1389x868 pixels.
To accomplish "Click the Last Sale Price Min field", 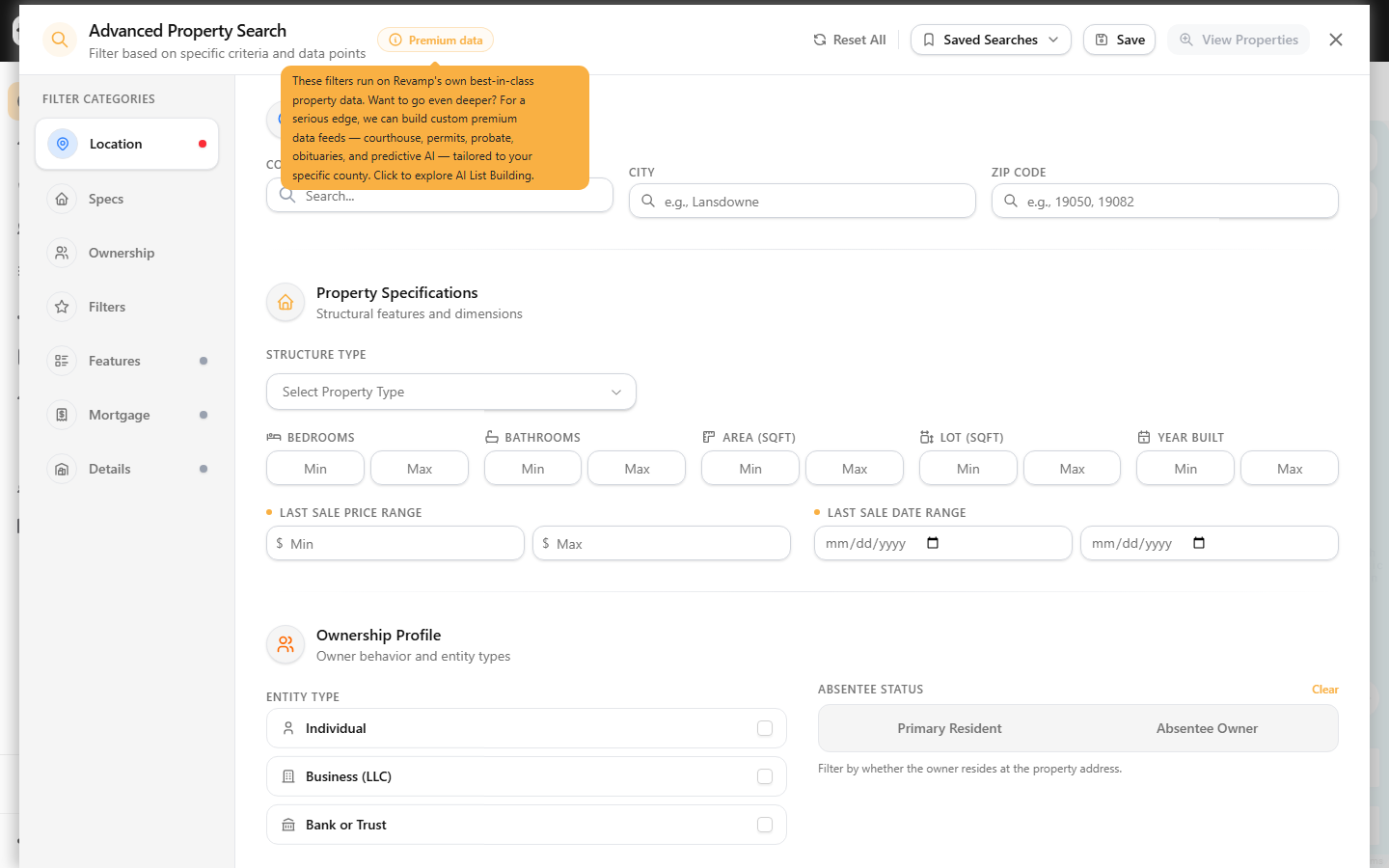I will pos(395,543).
